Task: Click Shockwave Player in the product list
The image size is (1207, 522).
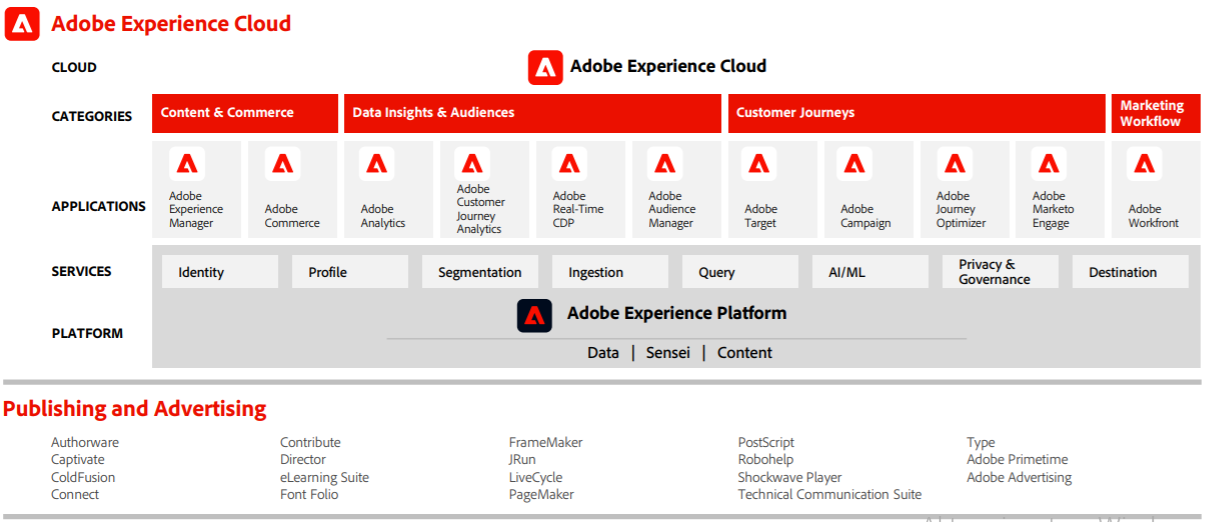Action: coord(790,477)
